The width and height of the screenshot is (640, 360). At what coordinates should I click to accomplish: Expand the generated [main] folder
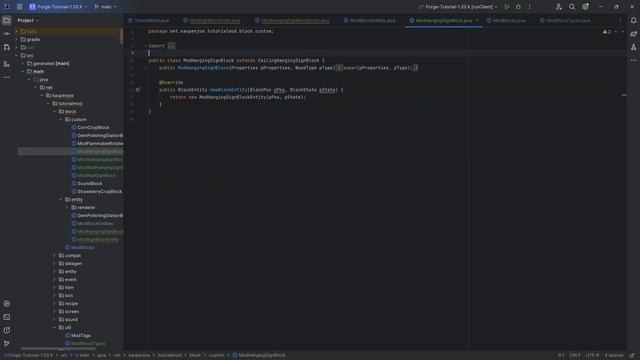coord(23,64)
